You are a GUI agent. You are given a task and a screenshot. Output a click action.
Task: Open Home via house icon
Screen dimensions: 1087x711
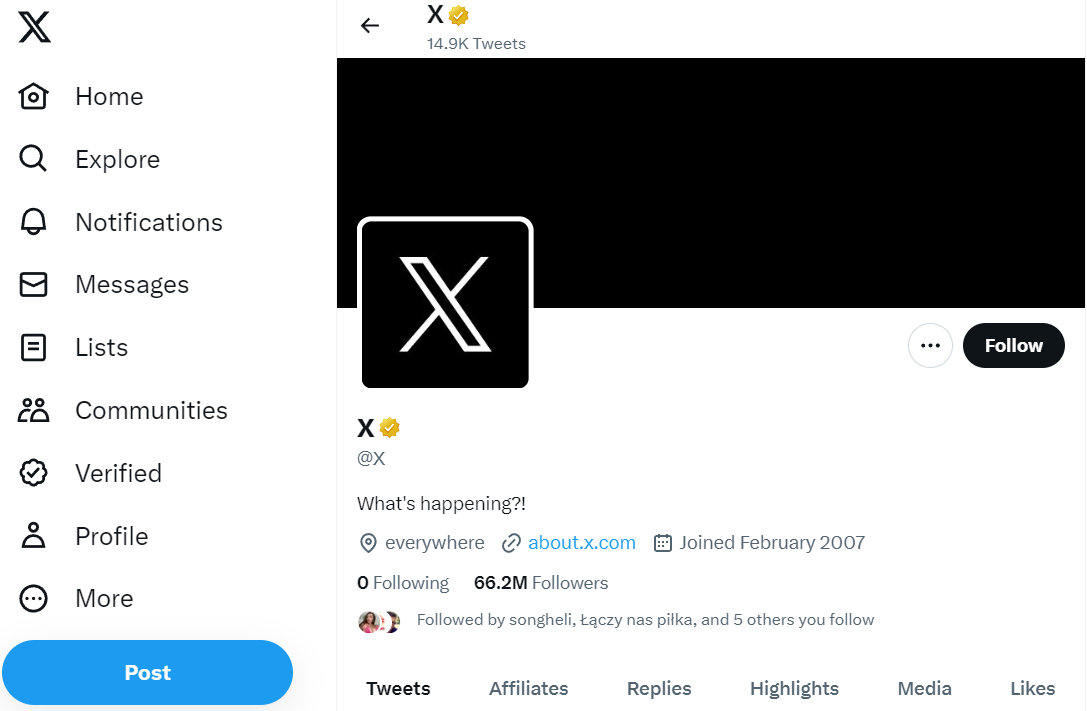coord(33,96)
